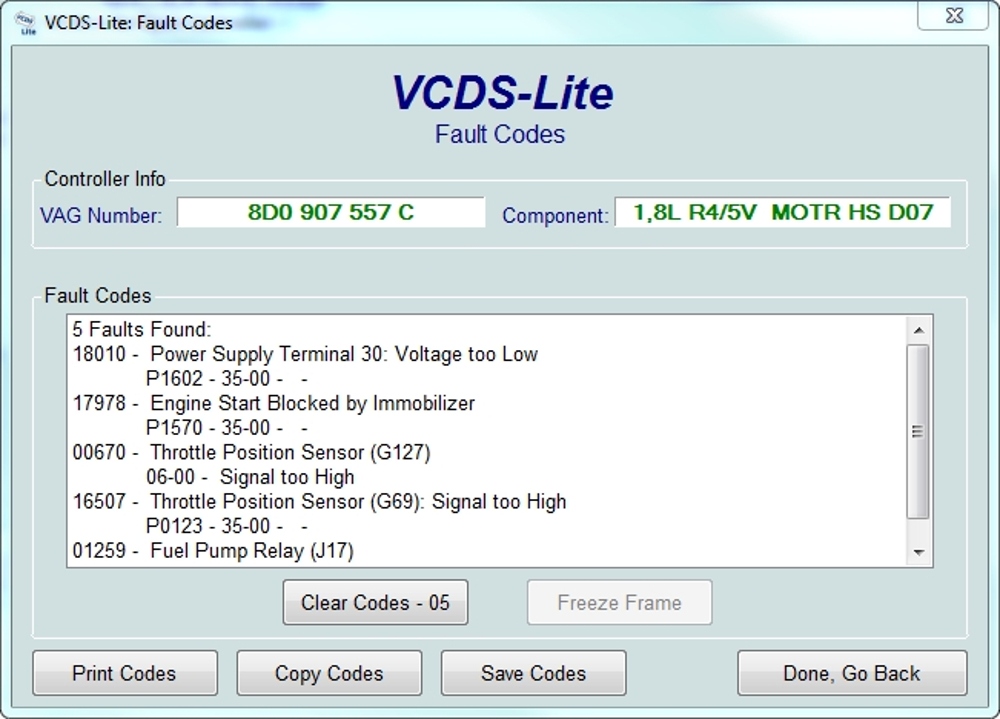Print the fault codes
1000x719 pixels.
point(125,673)
